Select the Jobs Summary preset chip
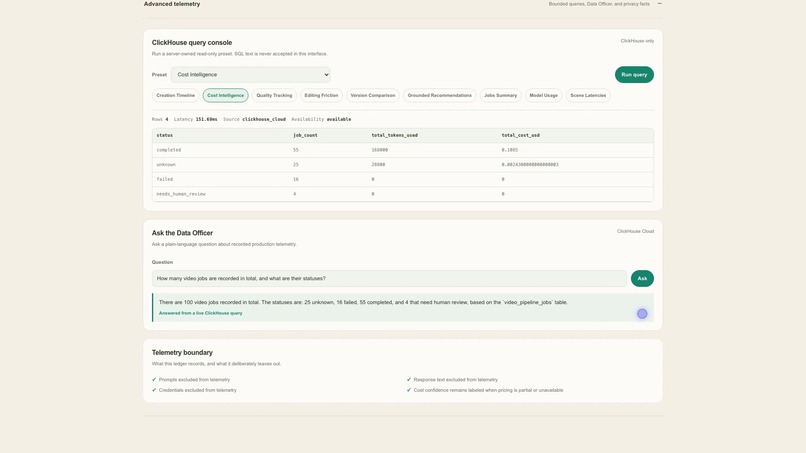Image resolution: width=806 pixels, height=453 pixels. (500, 95)
